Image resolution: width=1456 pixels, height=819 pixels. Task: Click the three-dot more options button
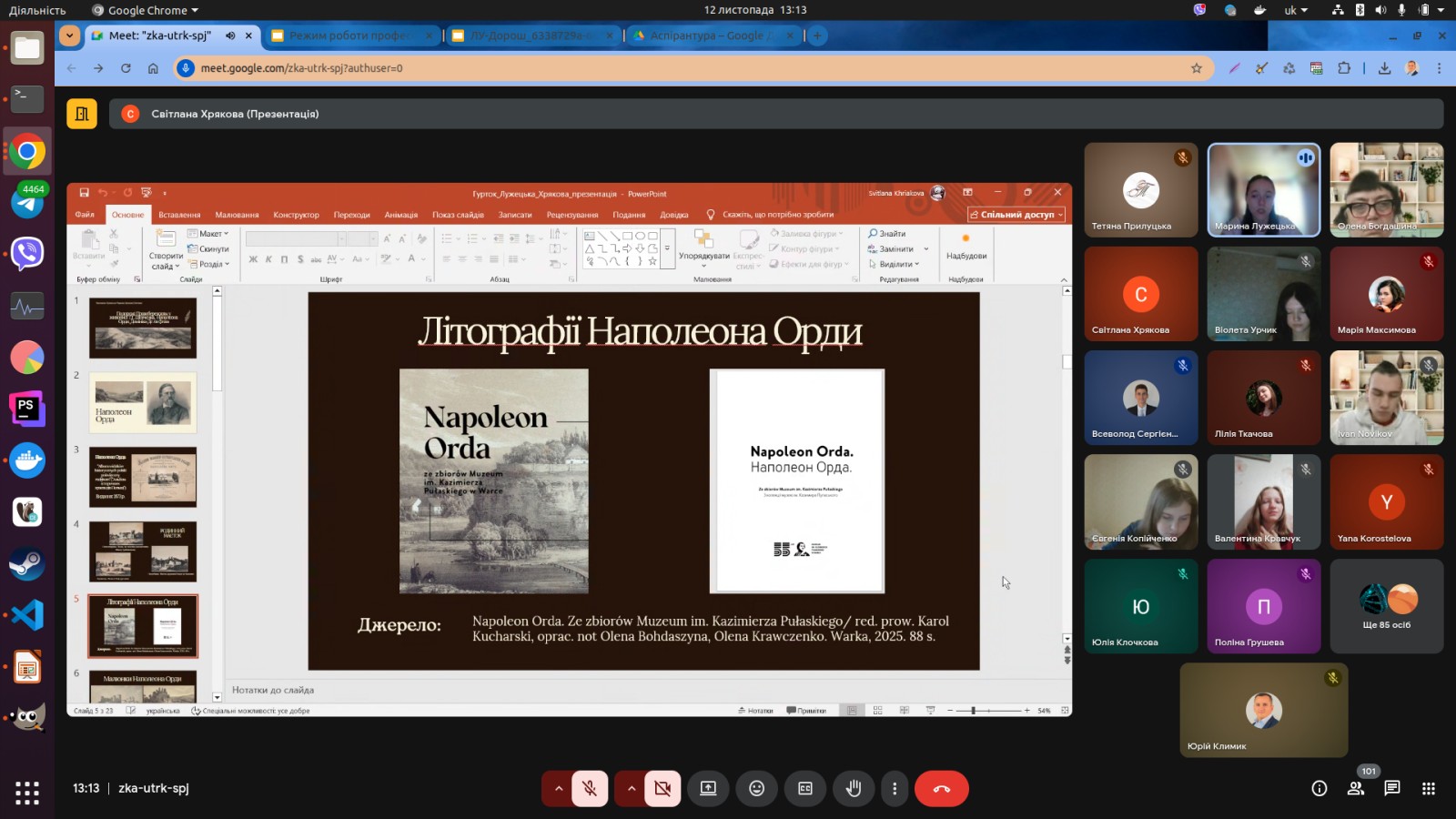pos(895,789)
